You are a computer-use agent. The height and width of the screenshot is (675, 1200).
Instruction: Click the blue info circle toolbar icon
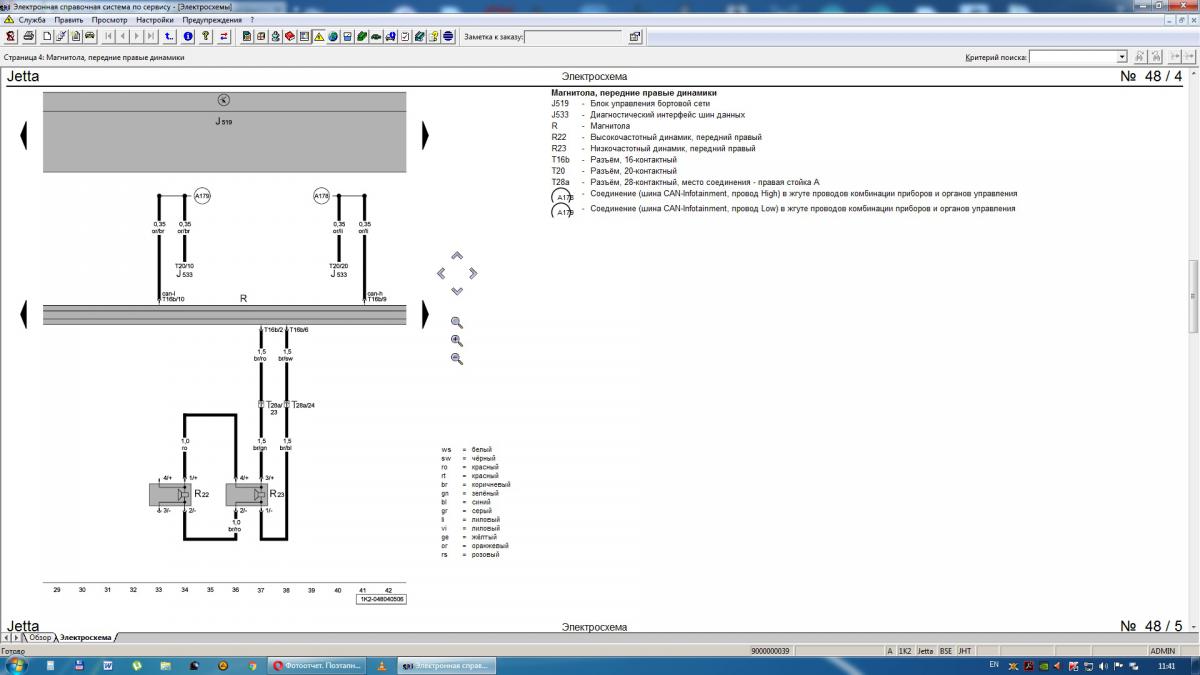(188, 37)
